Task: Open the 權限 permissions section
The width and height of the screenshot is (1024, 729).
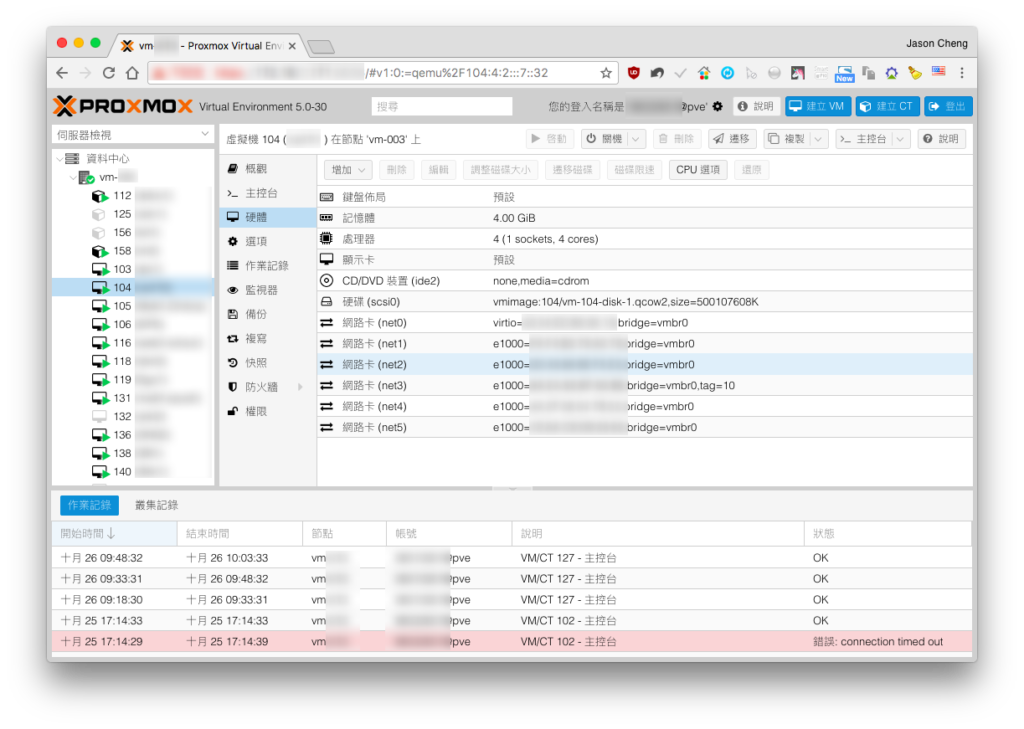Action: click(268, 411)
